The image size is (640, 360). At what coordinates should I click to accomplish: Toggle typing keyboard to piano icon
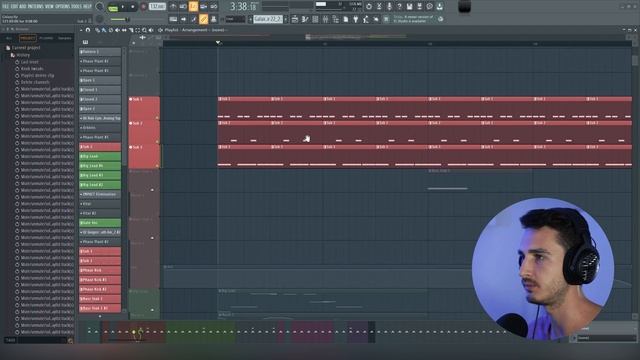pos(173,19)
